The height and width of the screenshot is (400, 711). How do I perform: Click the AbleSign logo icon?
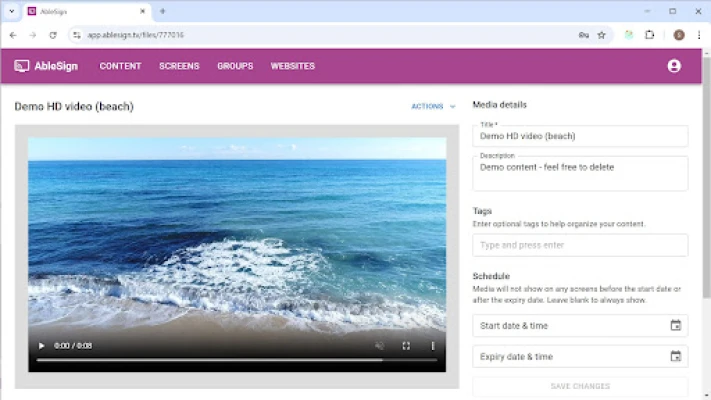pos(22,66)
